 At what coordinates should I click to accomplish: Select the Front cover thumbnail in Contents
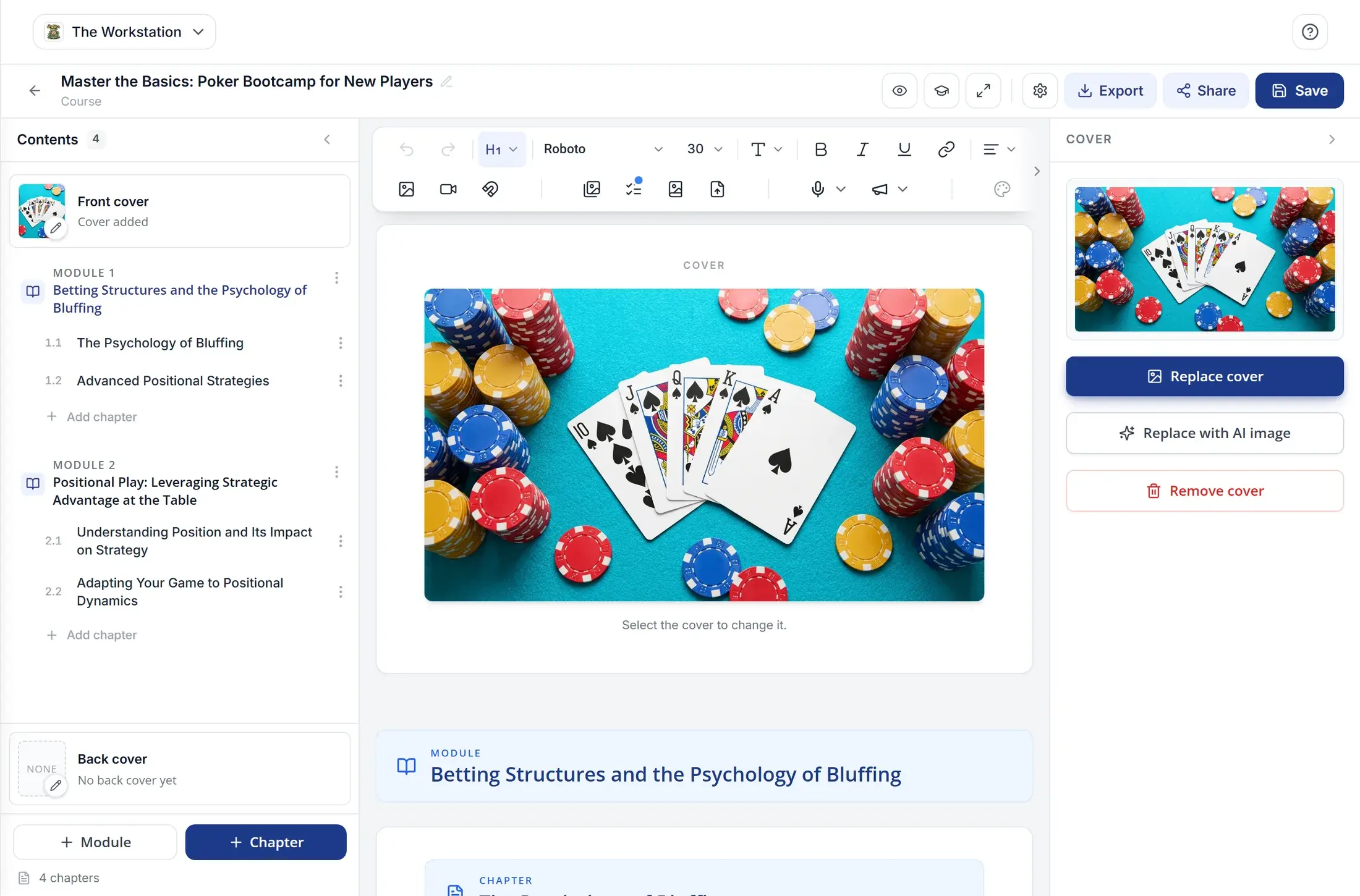click(42, 211)
